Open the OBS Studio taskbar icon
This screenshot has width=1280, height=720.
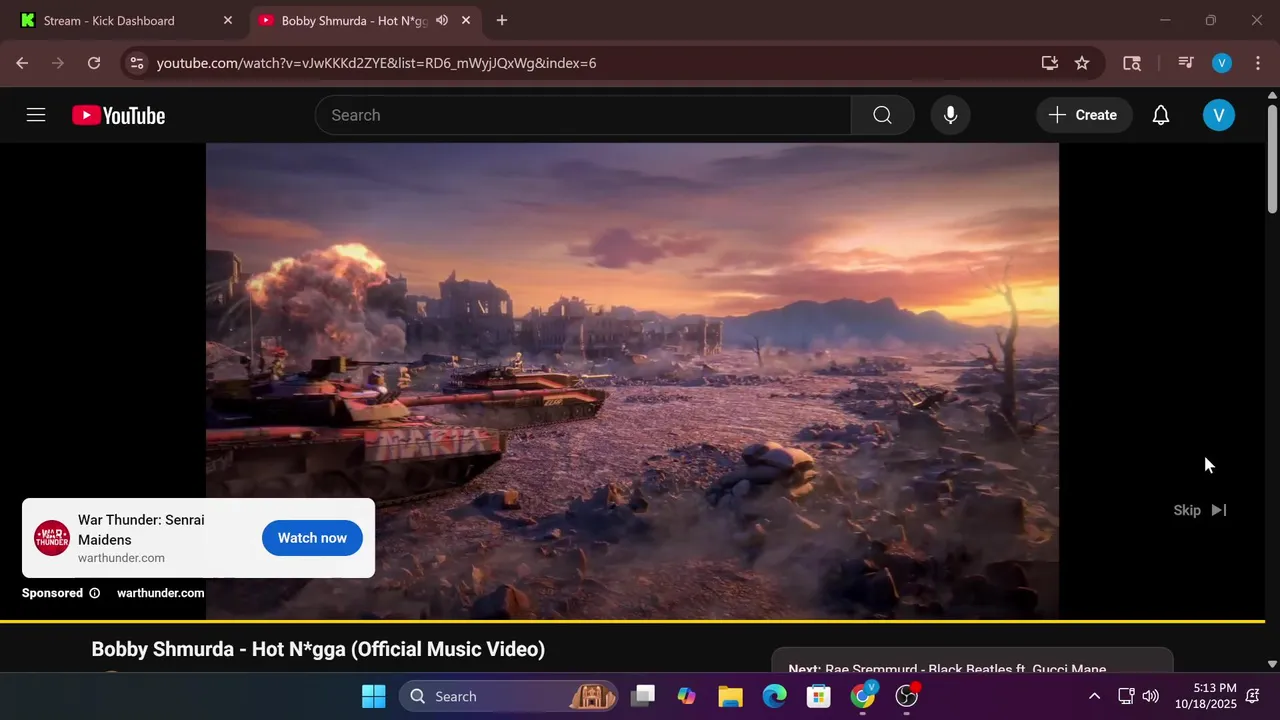click(x=907, y=696)
